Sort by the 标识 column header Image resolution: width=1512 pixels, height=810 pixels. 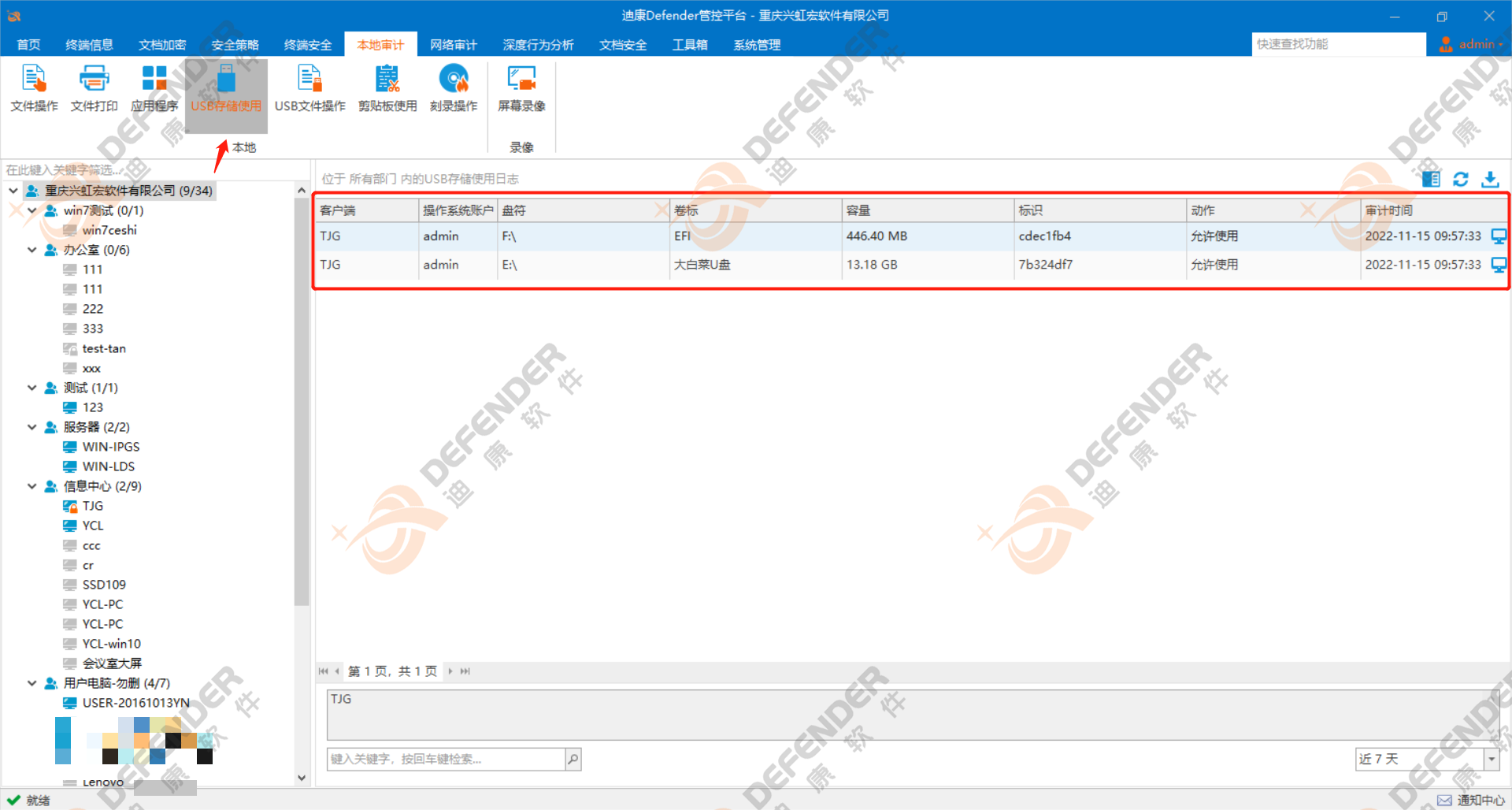tap(1100, 210)
